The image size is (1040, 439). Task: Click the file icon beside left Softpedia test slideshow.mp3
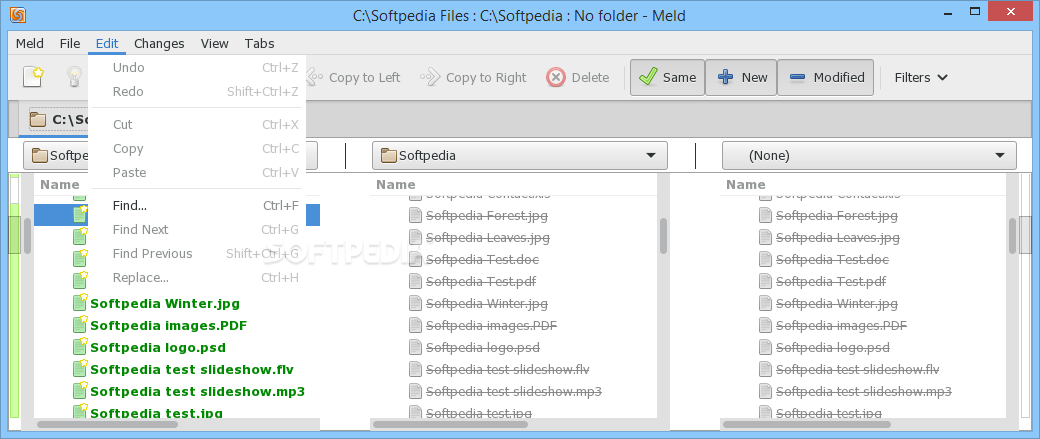click(80, 390)
